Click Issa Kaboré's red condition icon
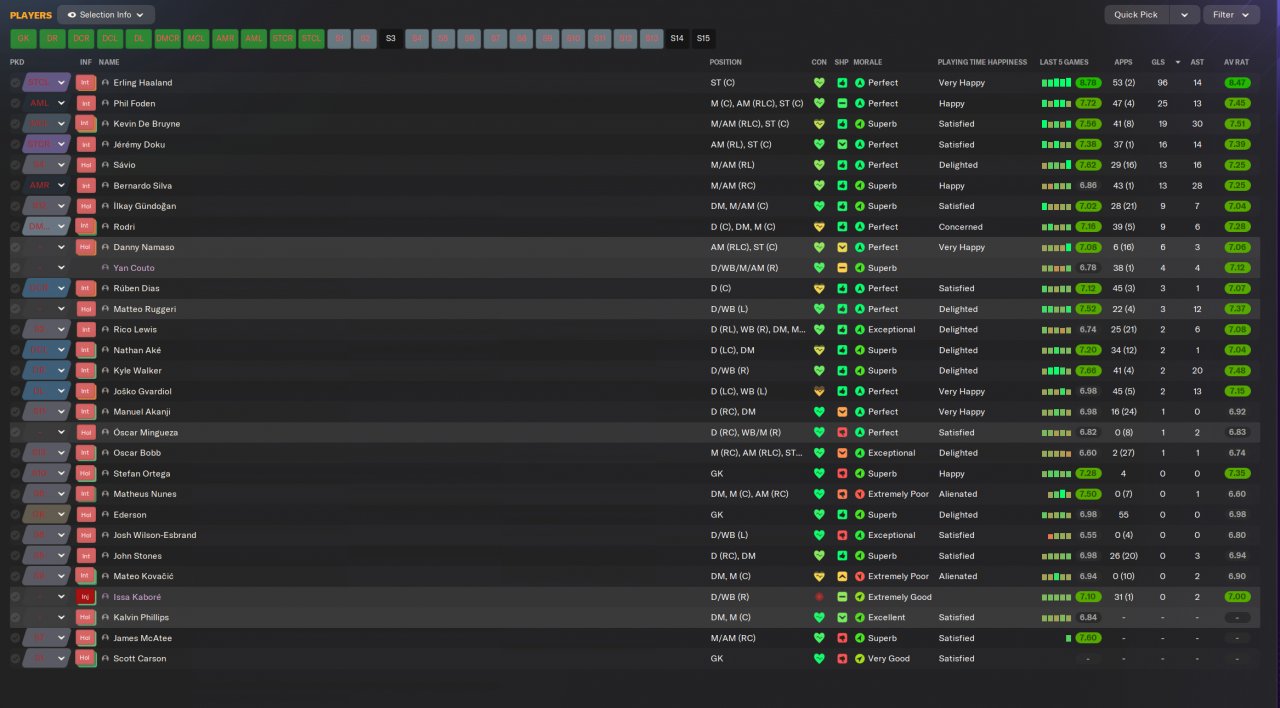Viewport: 1280px width, 708px height. coord(820,597)
